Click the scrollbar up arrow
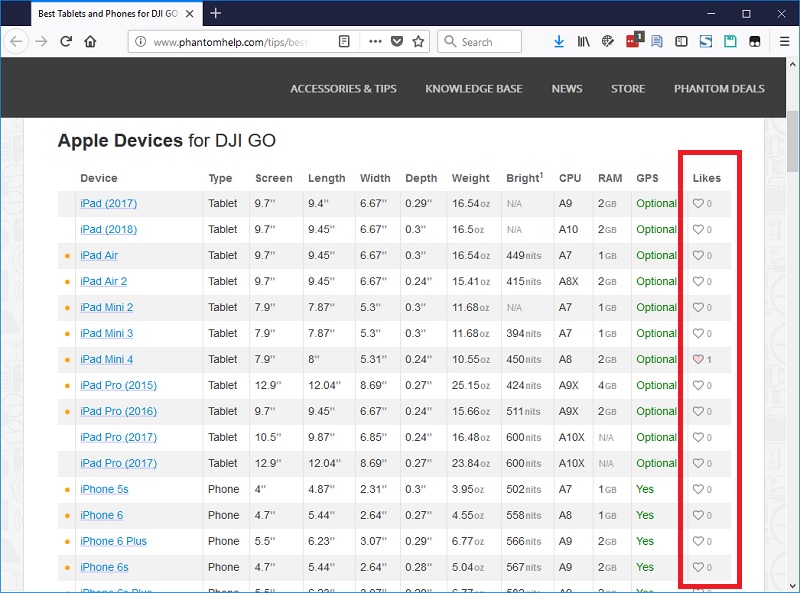Viewport: 800px width, 593px height. pos(792,64)
